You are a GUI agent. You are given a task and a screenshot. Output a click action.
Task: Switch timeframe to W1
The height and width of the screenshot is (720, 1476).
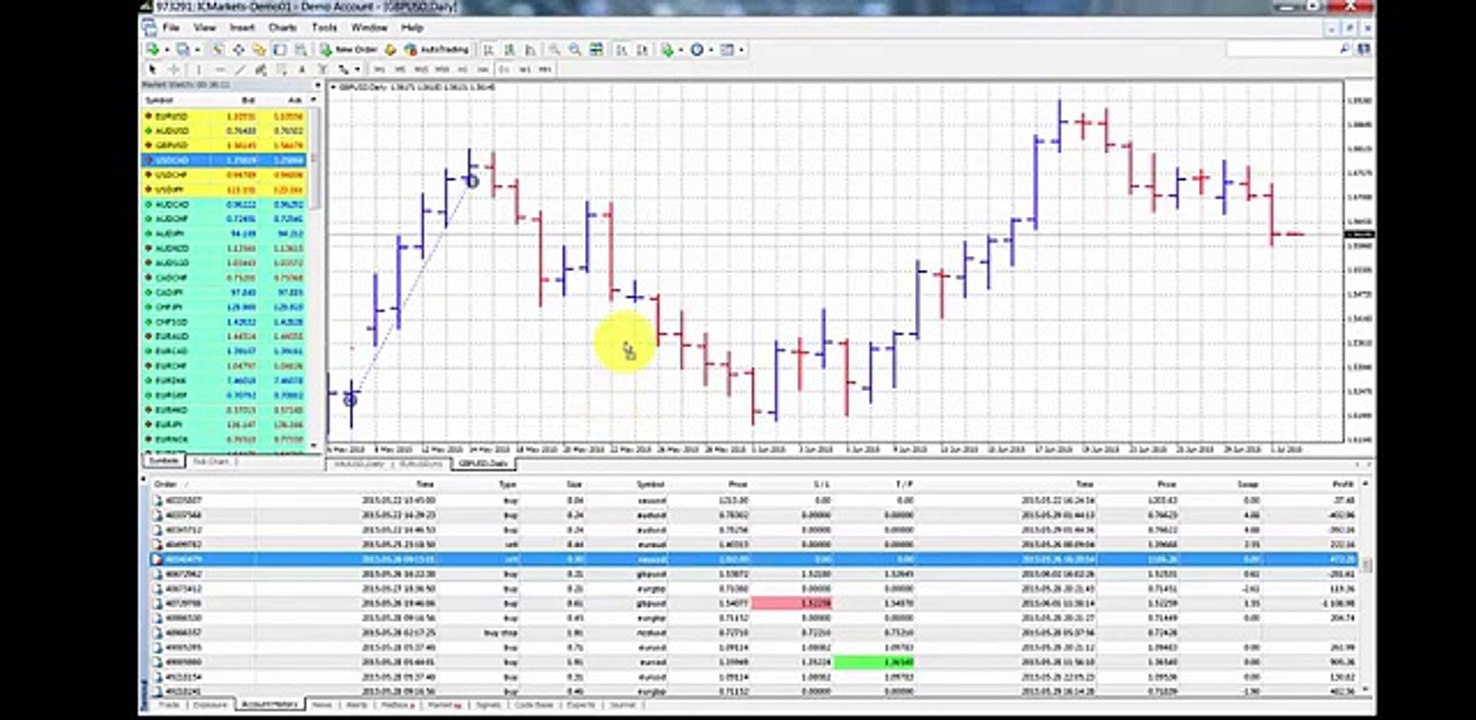point(524,69)
